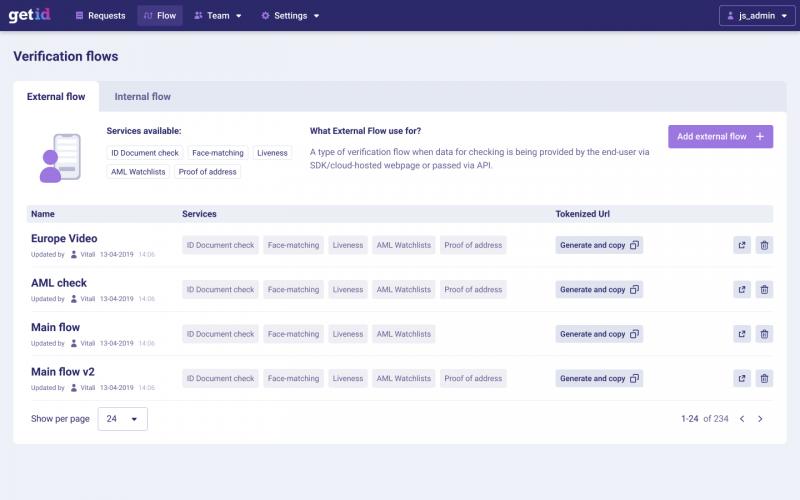The image size is (800, 500).
Task: Generate and copy URL for Main flow v2
Action: tap(599, 379)
